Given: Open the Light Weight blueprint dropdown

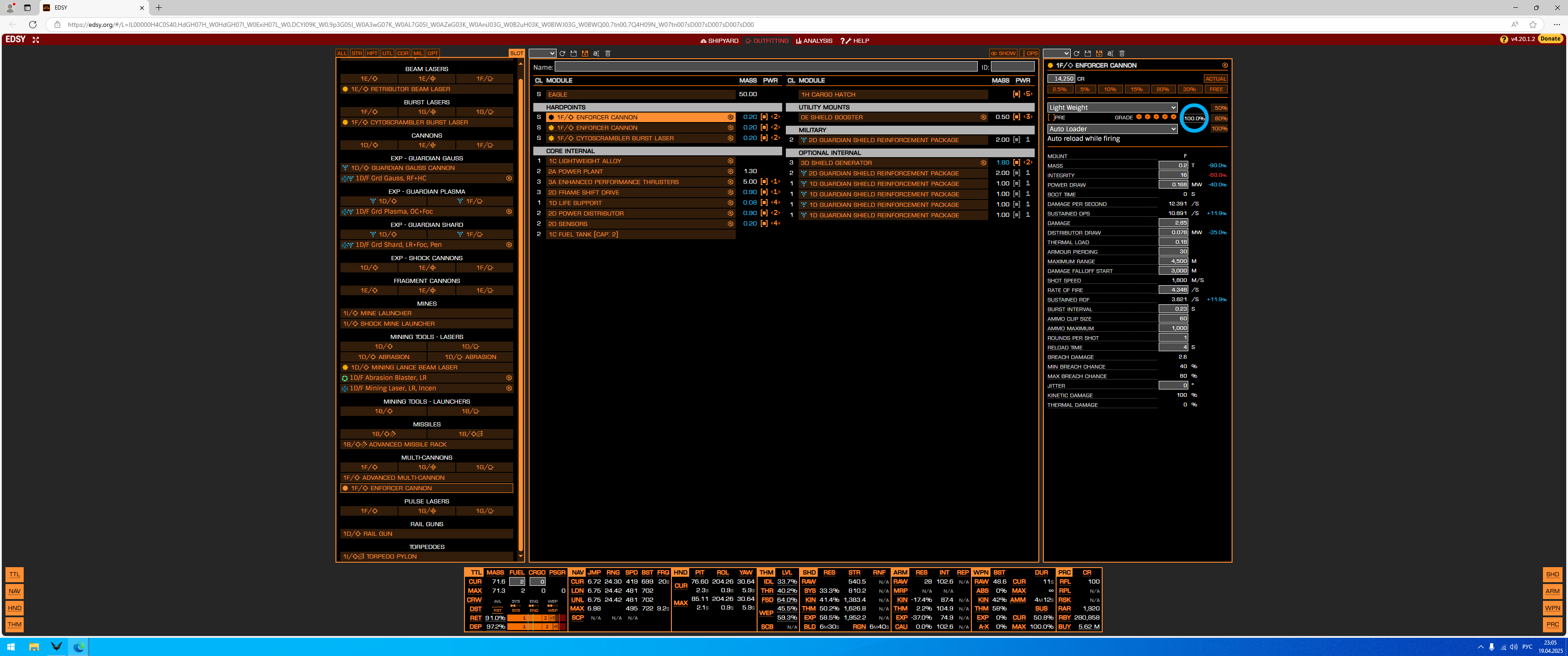Looking at the screenshot, I should [x=1111, y=108].
